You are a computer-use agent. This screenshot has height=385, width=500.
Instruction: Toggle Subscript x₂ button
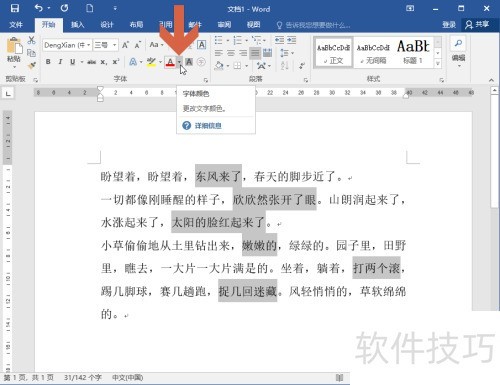pos(104,62)
